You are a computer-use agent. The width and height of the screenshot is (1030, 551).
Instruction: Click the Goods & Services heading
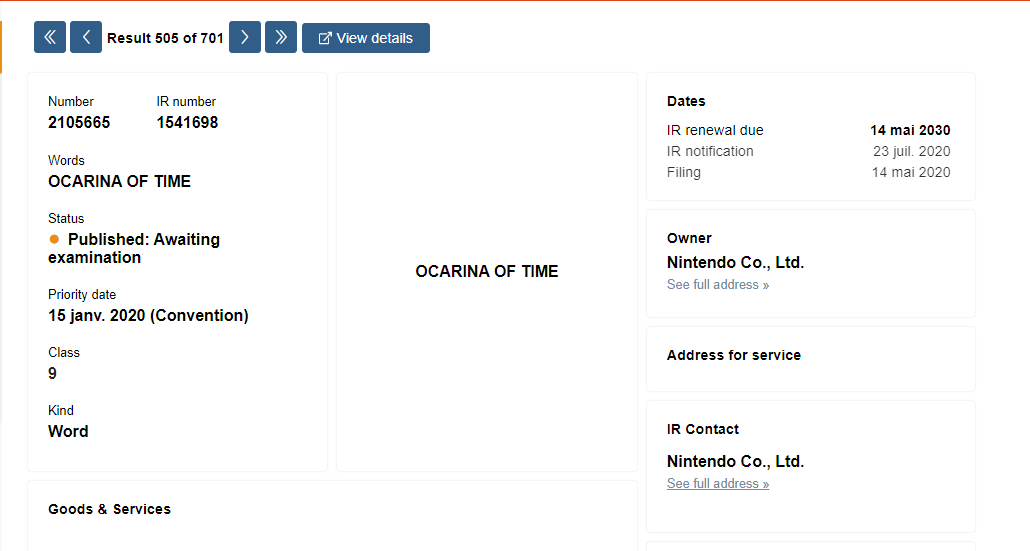[x=110, y=509]
